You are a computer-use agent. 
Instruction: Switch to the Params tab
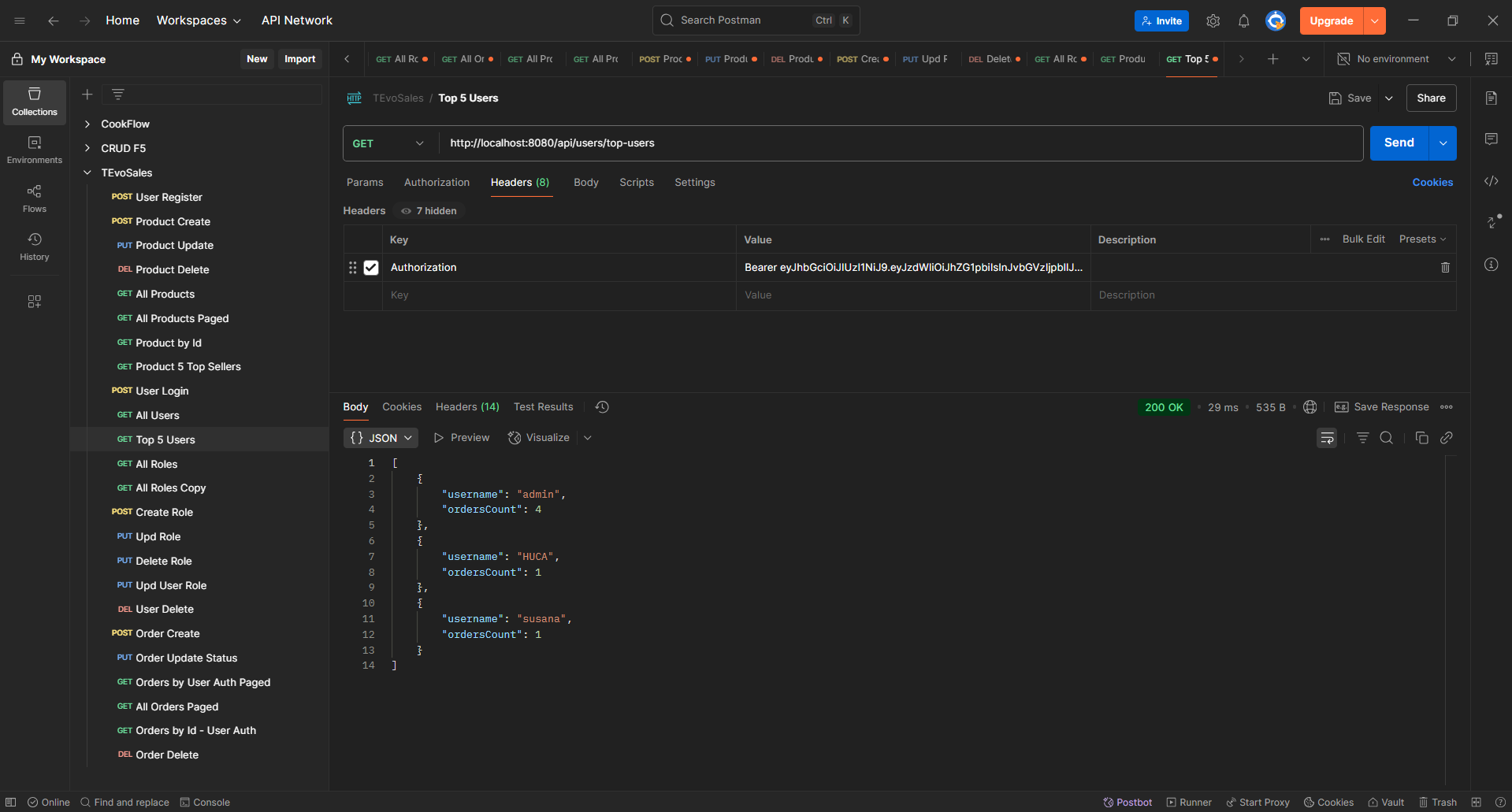(365, 183)
